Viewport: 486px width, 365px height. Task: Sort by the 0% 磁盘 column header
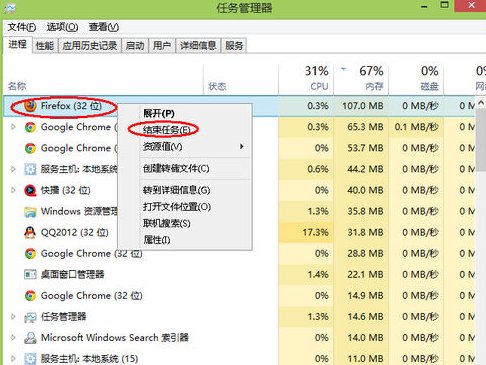click(416, 79)
